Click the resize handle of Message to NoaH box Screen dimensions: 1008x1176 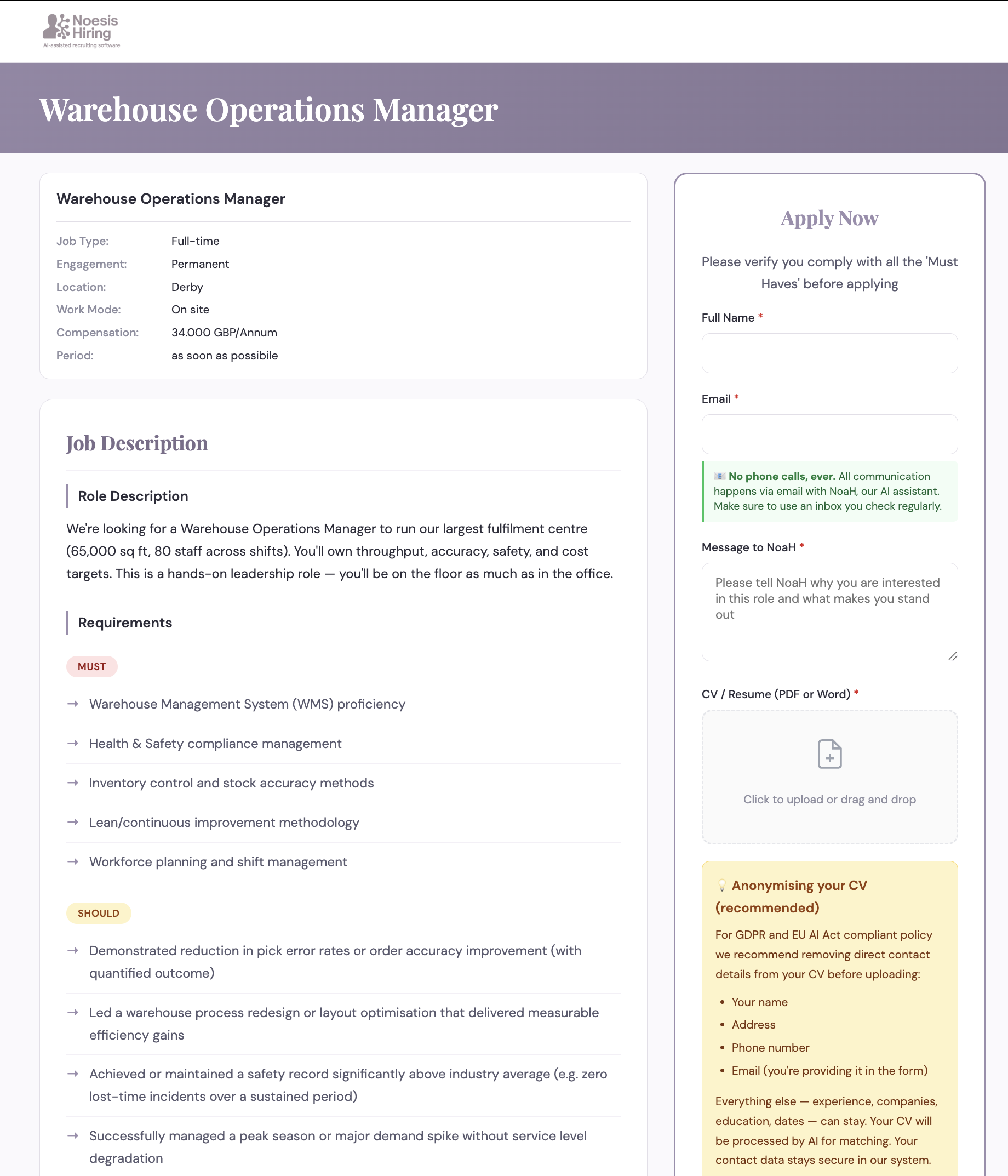pyautogui.click(x=953, y=656)
